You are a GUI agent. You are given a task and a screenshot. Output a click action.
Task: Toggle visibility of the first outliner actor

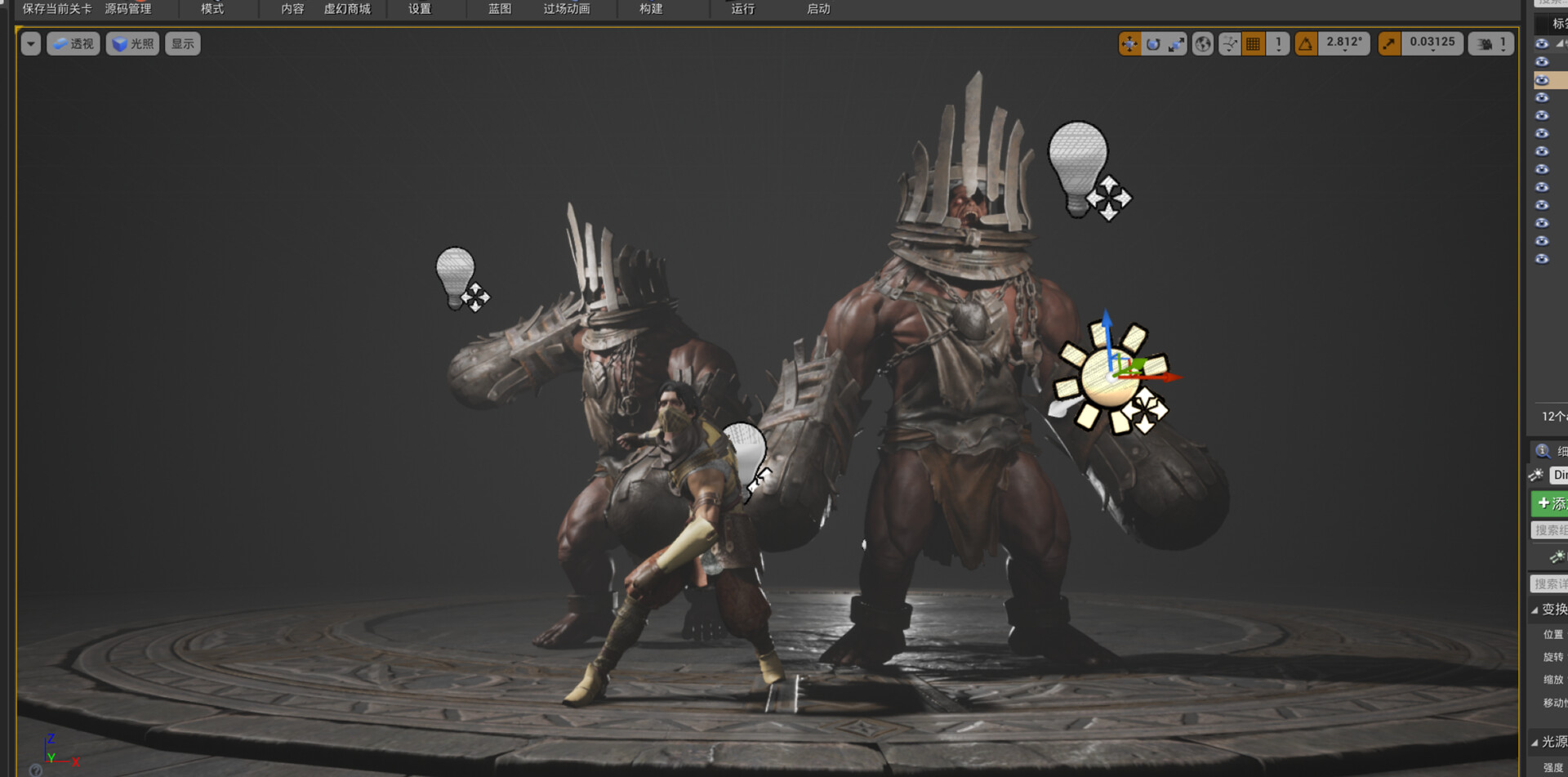1543,43
